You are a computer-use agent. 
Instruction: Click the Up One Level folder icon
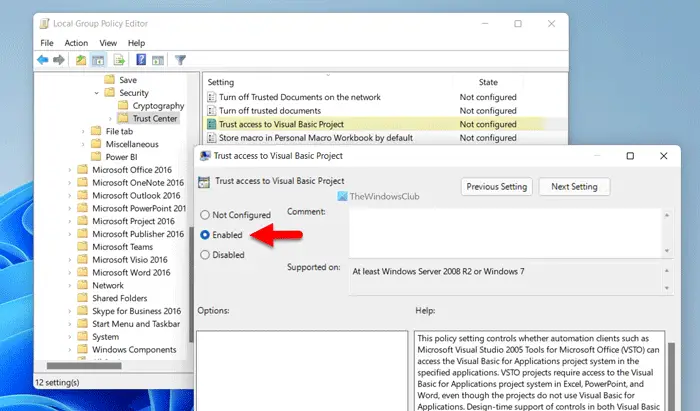pos(81,60)
